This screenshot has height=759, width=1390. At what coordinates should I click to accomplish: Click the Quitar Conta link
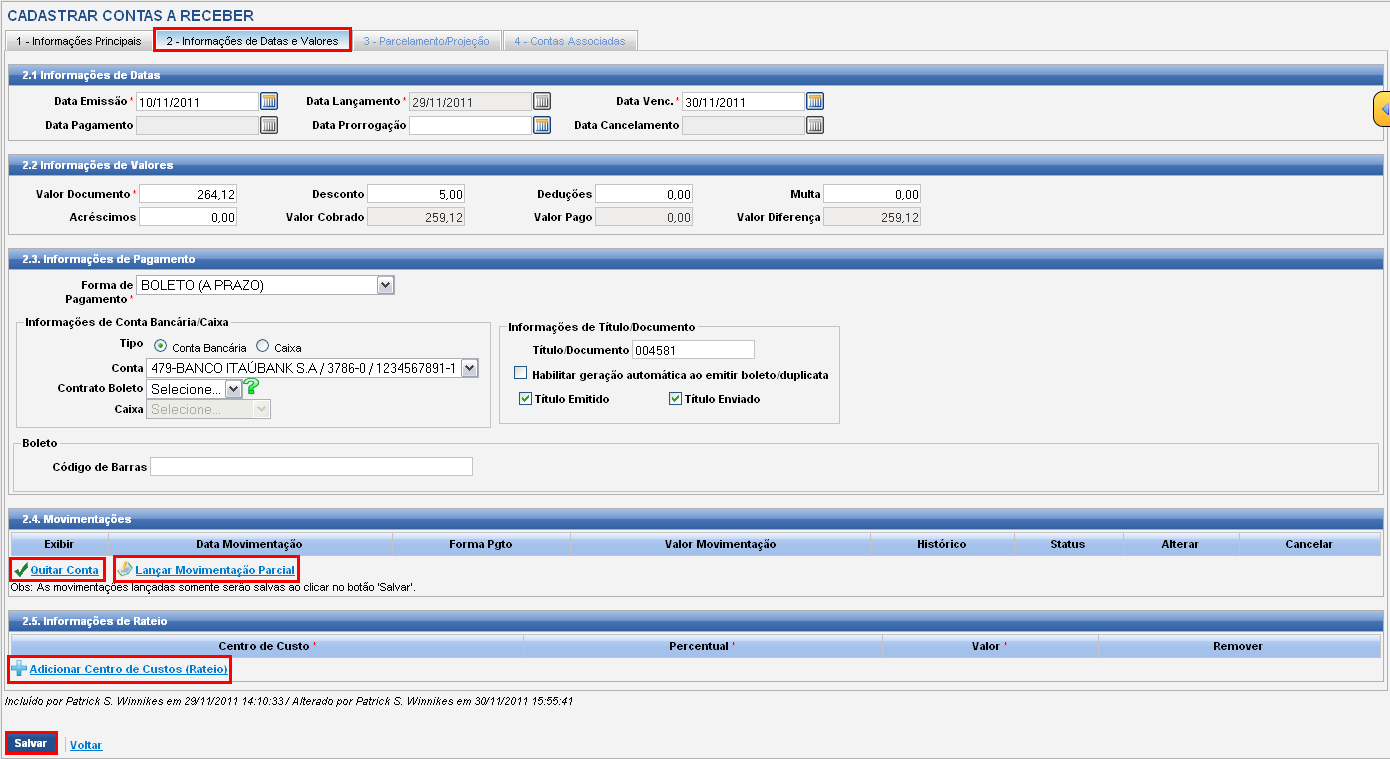coord(65,570)
